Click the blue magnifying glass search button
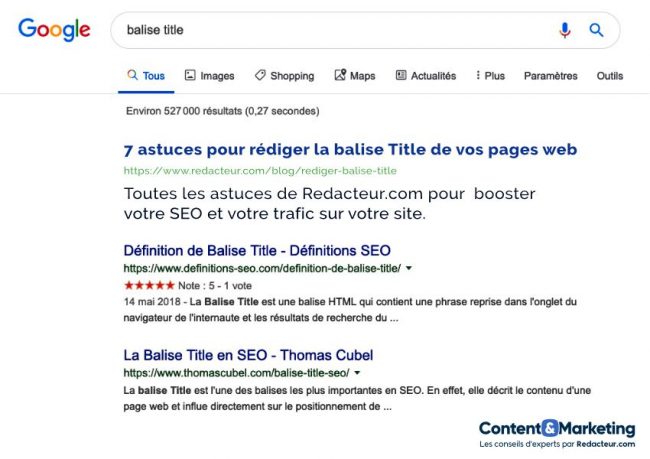The height and width of the screenshot is (459, 650). (596, 30)
